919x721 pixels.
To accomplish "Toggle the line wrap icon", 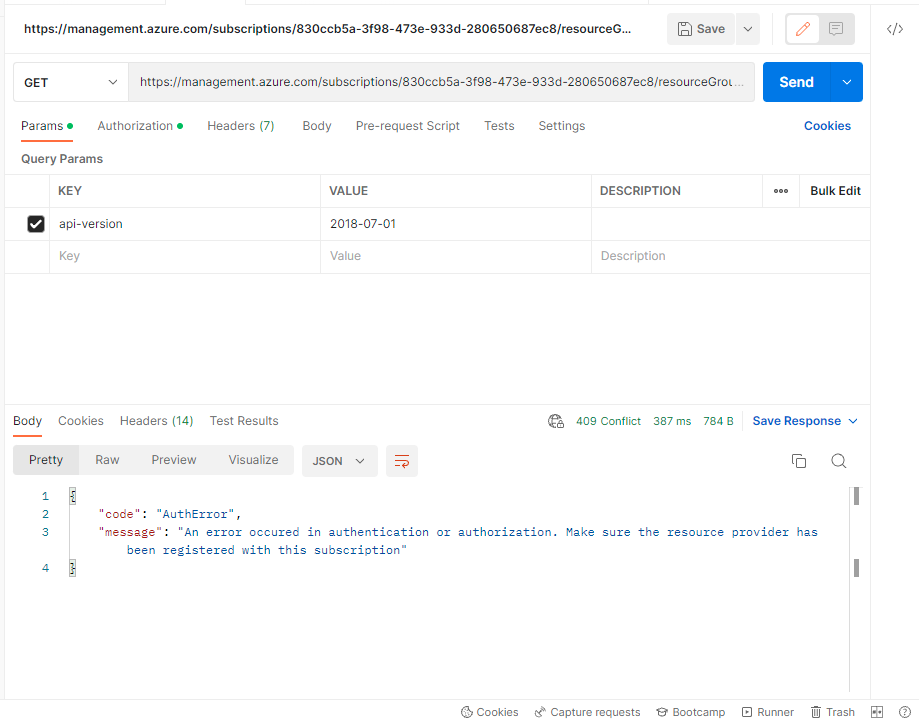I will 401,461.
